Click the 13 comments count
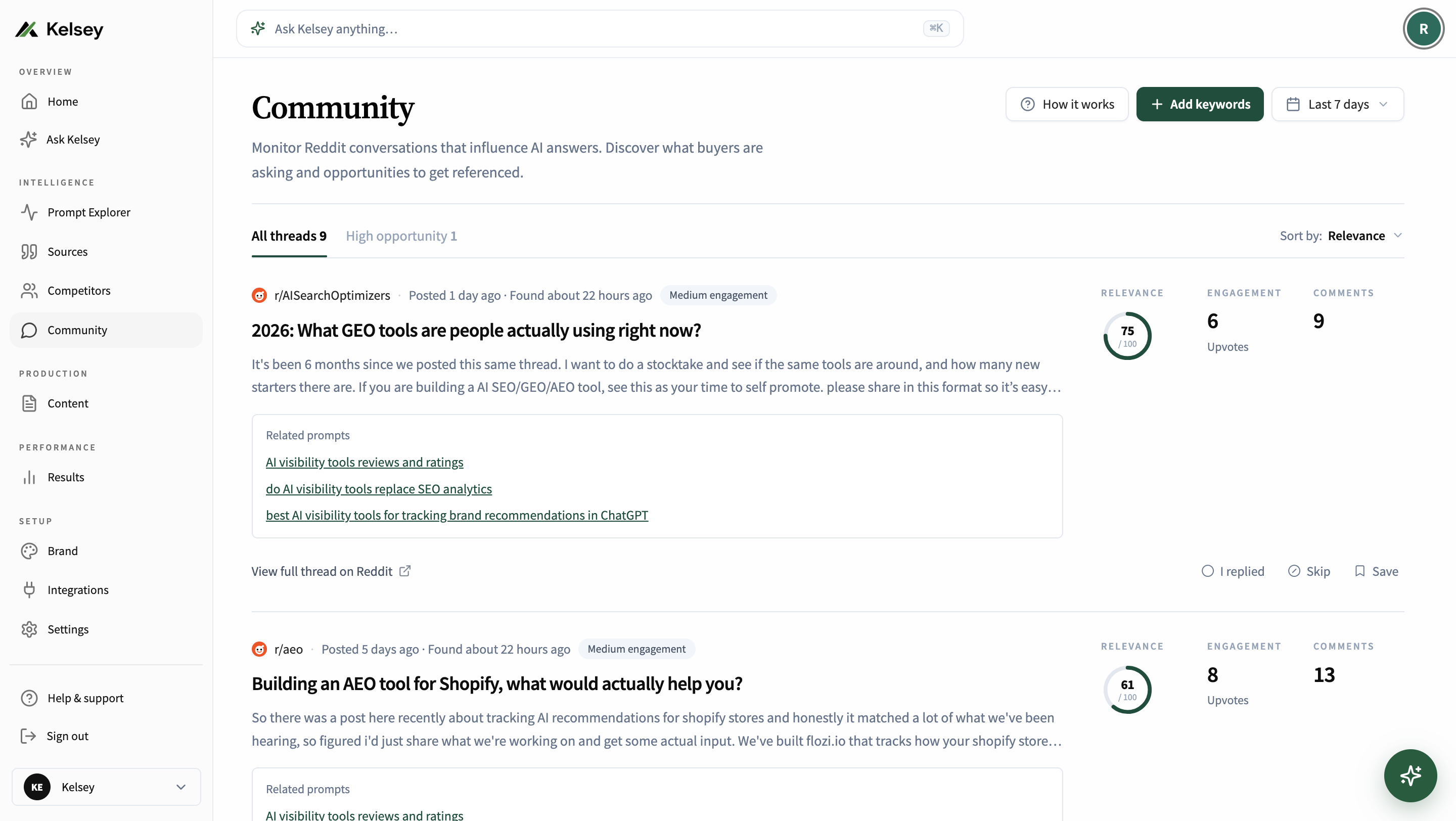Viewport: 1456px width, 821px height. pos(1324,675)
